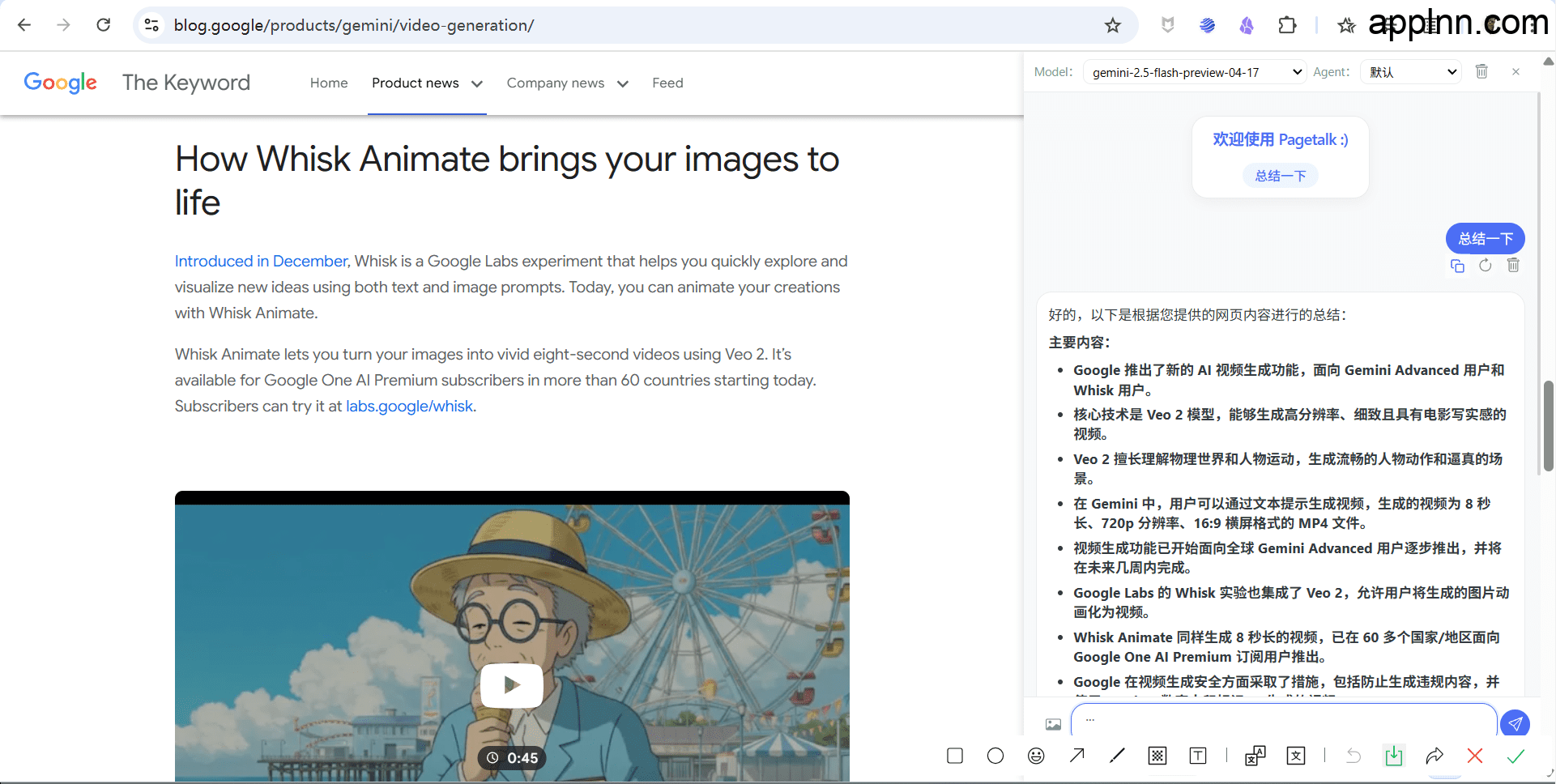Image resolution: width=1556 pixels, height=784 pixels.
Task: Select the text annotation tool
Action: click(1198, 756)
